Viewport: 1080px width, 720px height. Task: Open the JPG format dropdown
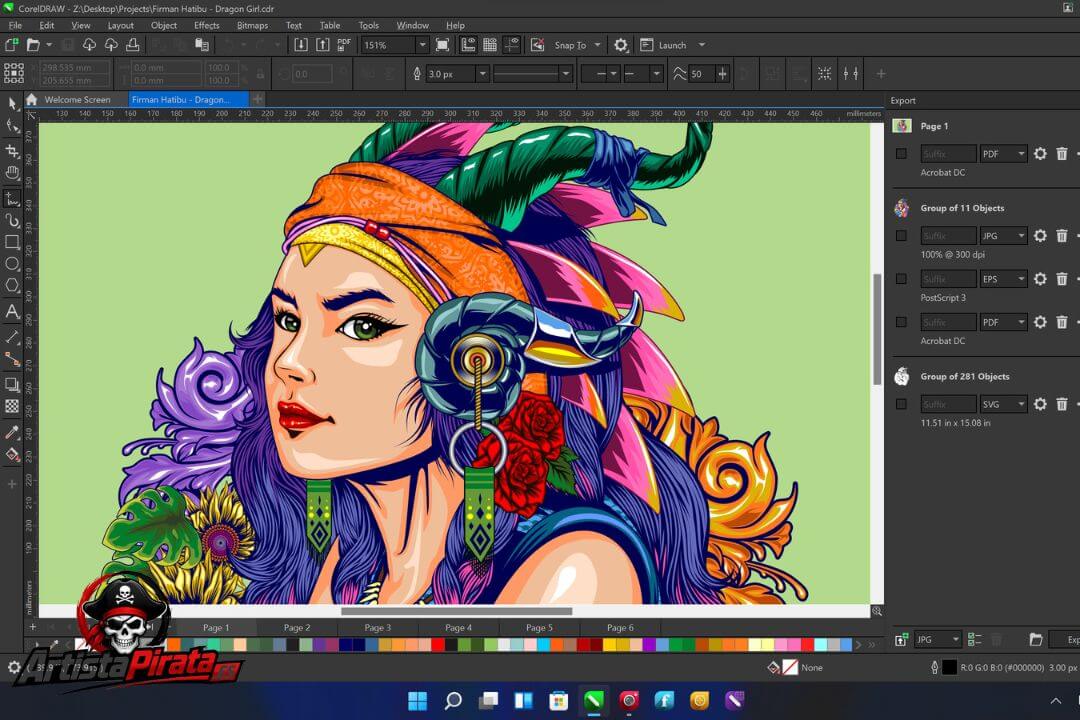[x=1004, y=236]
